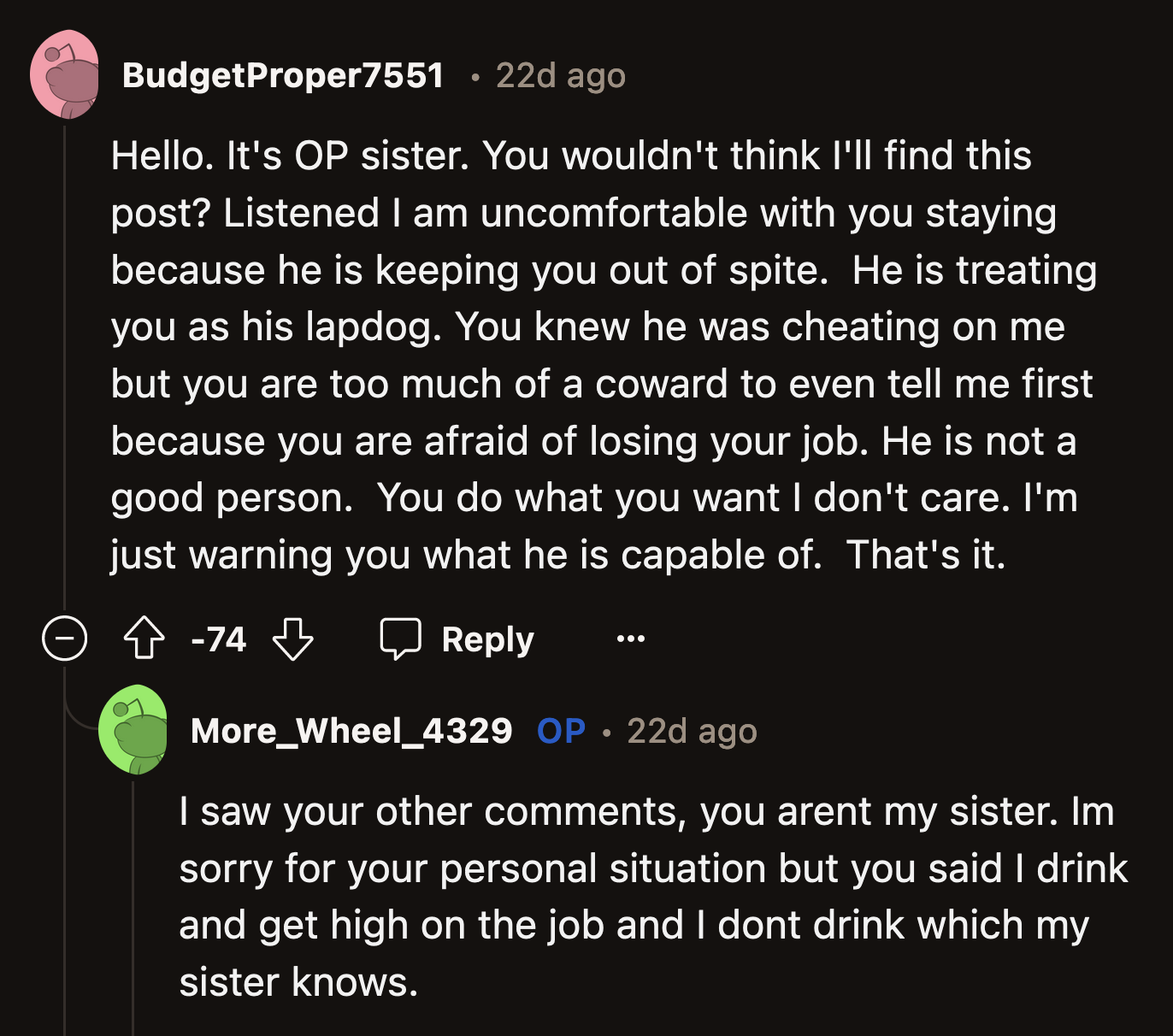Click More_Wheel_4329's green Snoo avatar

[134, 731]
